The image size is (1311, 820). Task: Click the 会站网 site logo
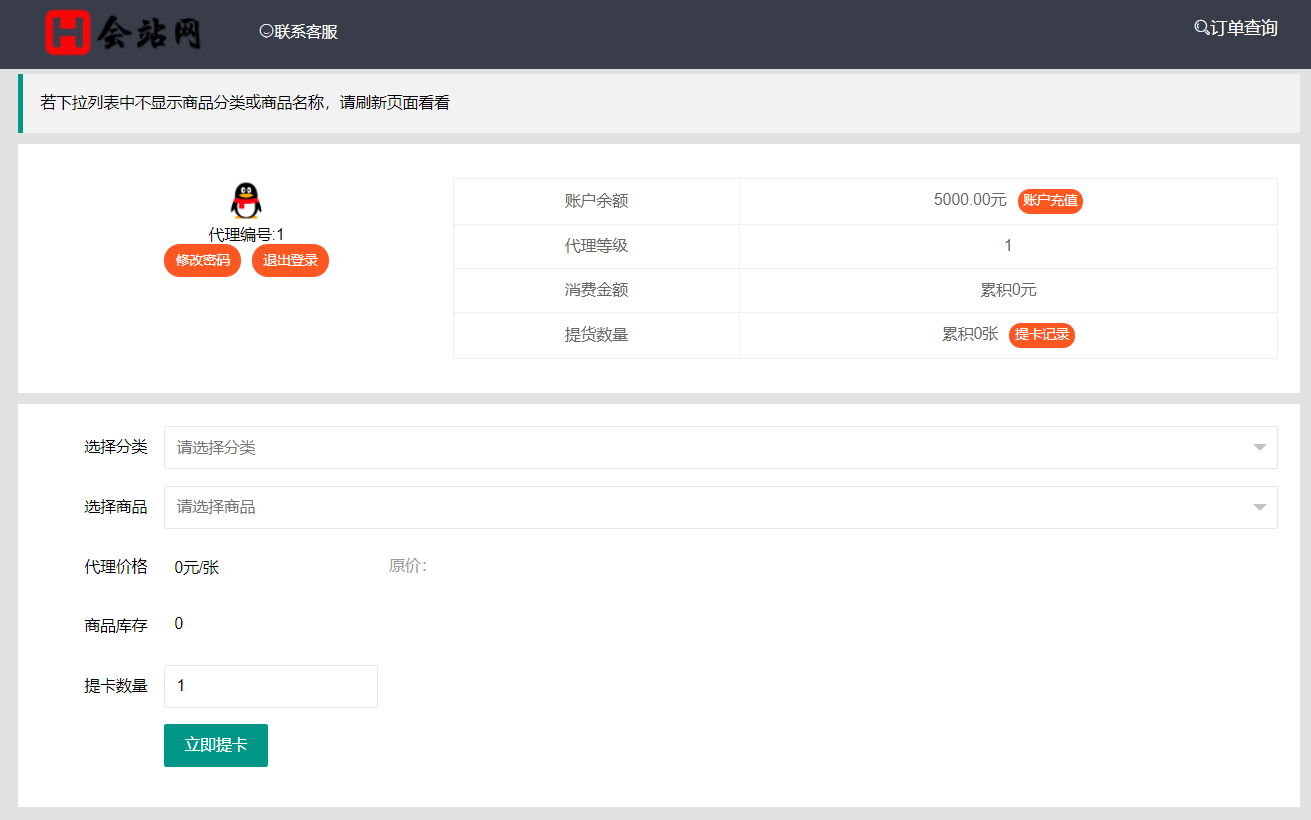[124, 32]
